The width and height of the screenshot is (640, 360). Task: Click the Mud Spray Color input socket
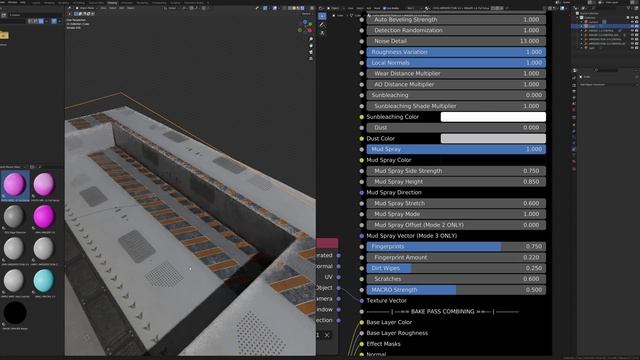362,160
